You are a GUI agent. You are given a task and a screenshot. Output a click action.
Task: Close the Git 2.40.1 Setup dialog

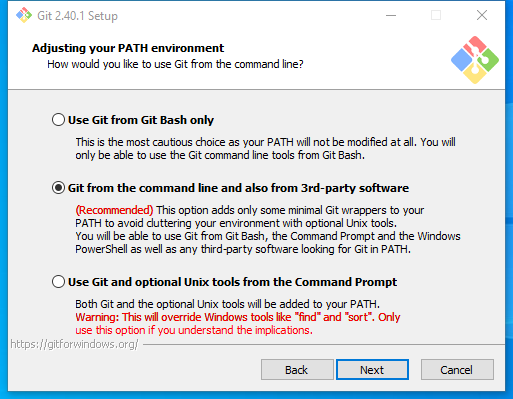[x=482, y=15]
